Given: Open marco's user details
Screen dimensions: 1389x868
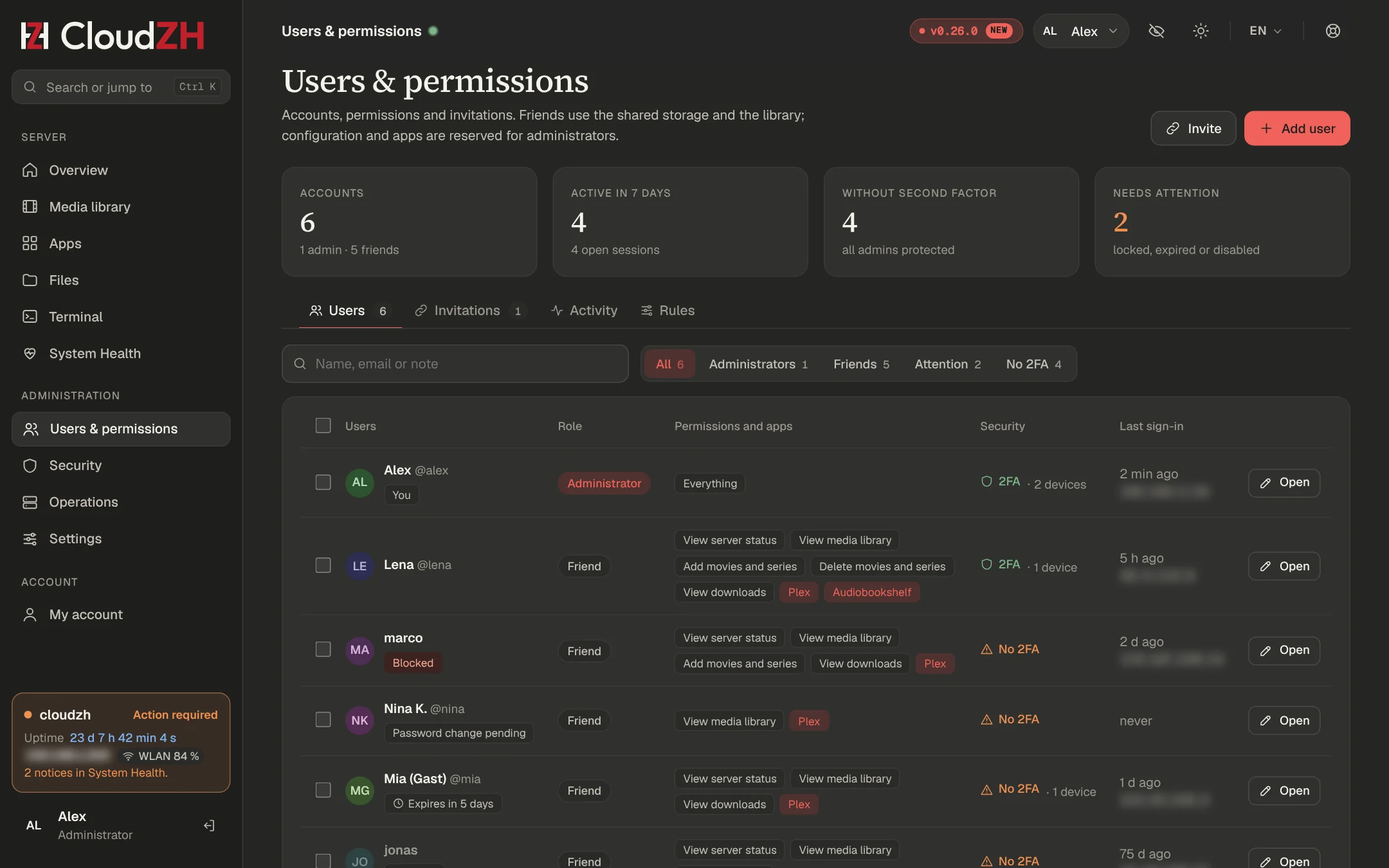Looking at the screenshot, I should click(1284, 651).
